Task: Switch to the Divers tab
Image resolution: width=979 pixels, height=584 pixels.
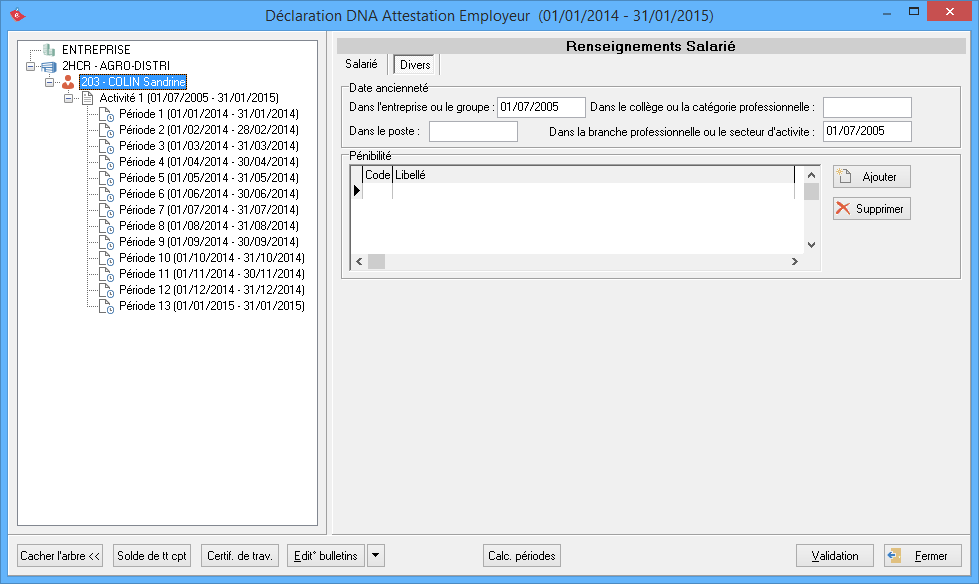Action: (x=415, y=65)
